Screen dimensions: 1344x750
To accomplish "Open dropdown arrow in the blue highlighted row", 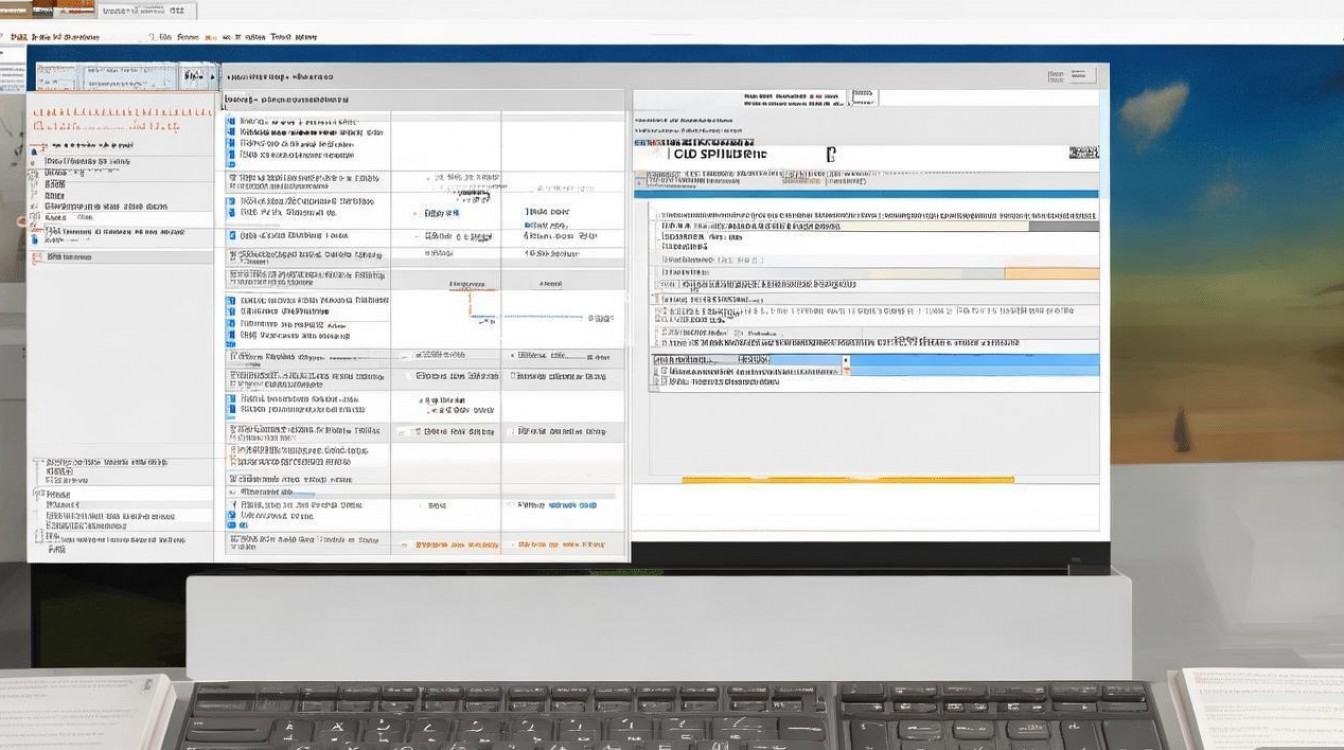I will (x=845, y=360).
